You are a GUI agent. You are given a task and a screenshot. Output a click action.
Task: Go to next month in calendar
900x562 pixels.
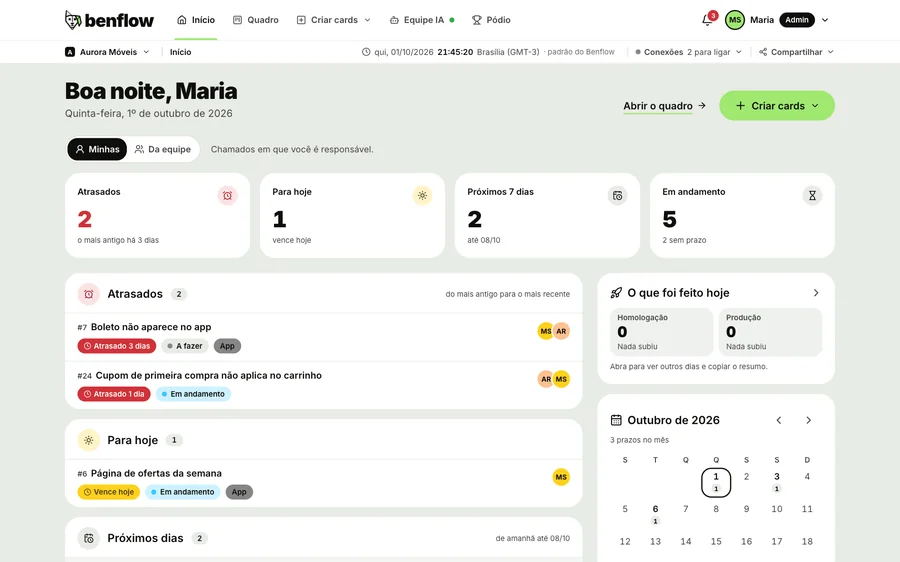pyautogui.click(x=808, y=420)
